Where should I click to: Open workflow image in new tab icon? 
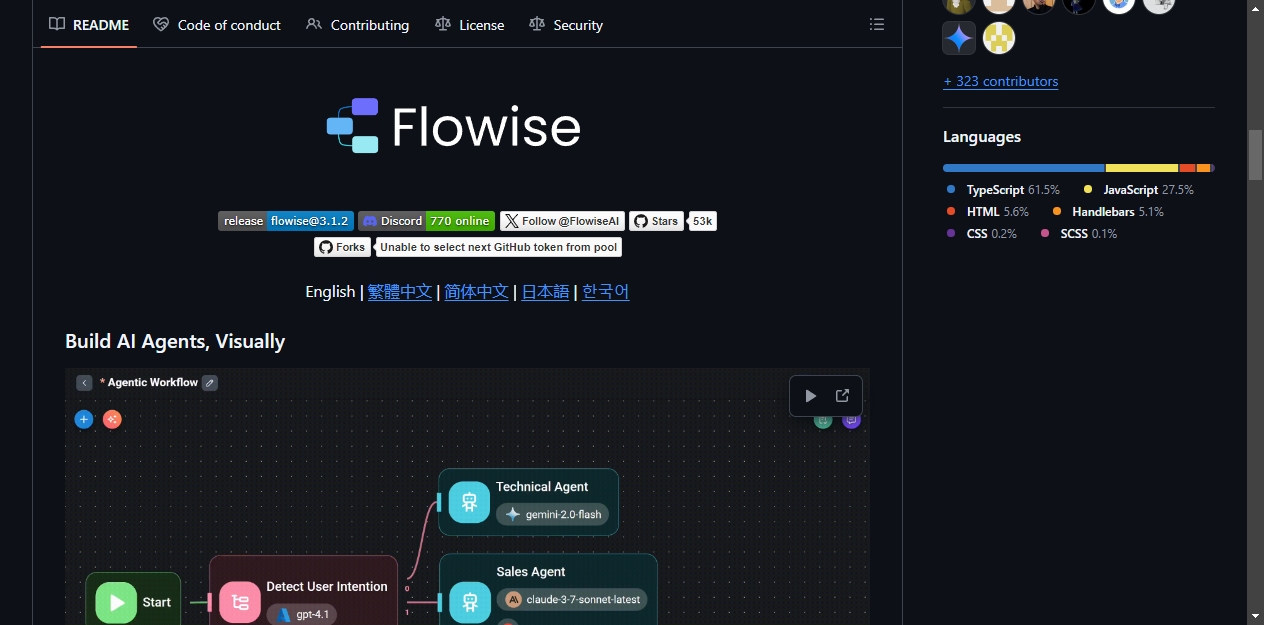pyautogui.click(x=843, y=395)
